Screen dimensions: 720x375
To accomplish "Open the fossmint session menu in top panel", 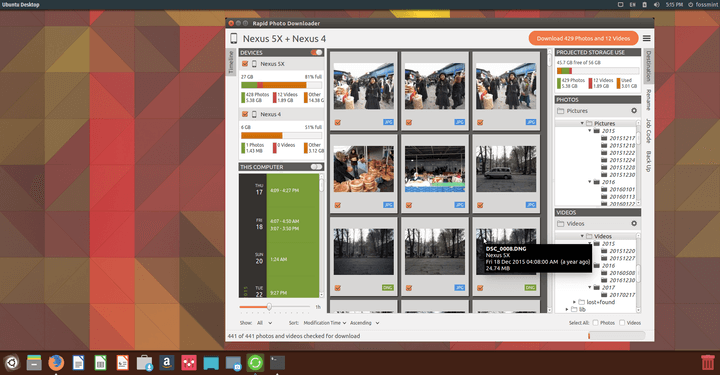I will click(703, 5).
